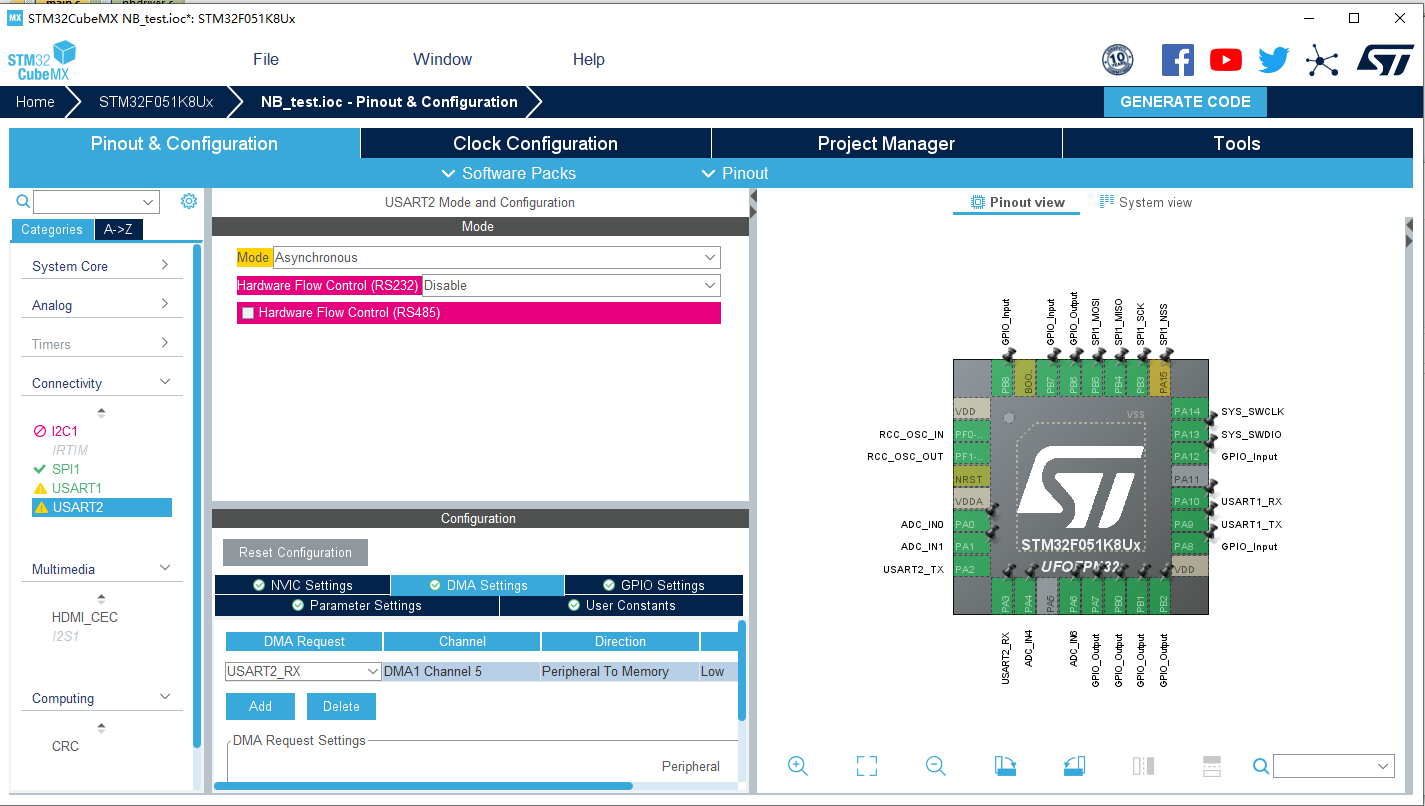Open the pinout search combo box

coord(1333,766)
